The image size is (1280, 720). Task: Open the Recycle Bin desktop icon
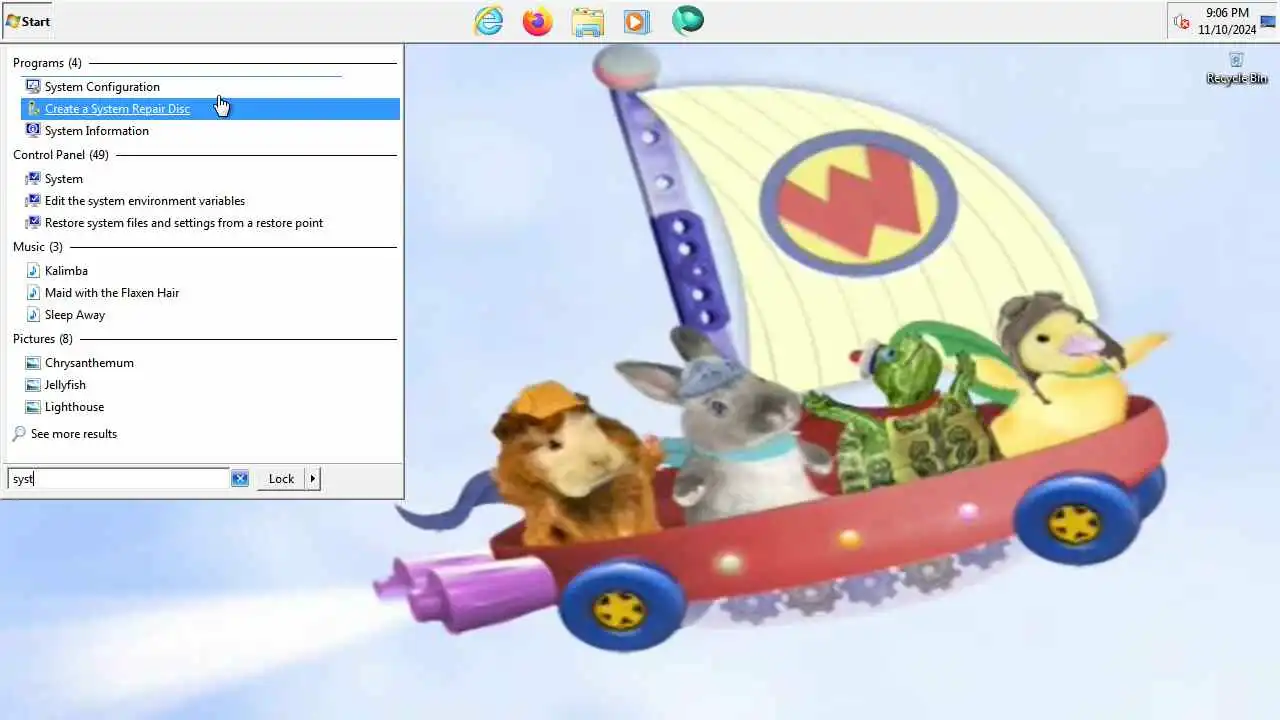coord(1237,68)
